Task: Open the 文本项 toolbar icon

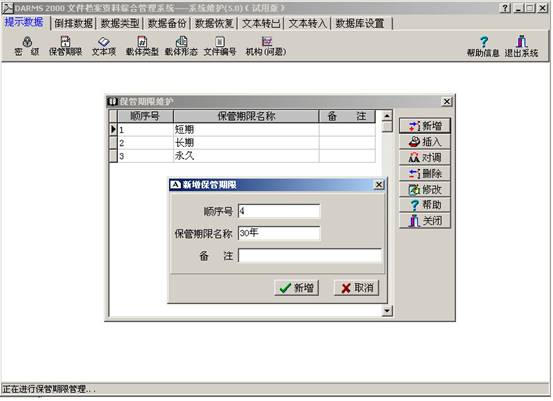Action: (x=104, y=46)
